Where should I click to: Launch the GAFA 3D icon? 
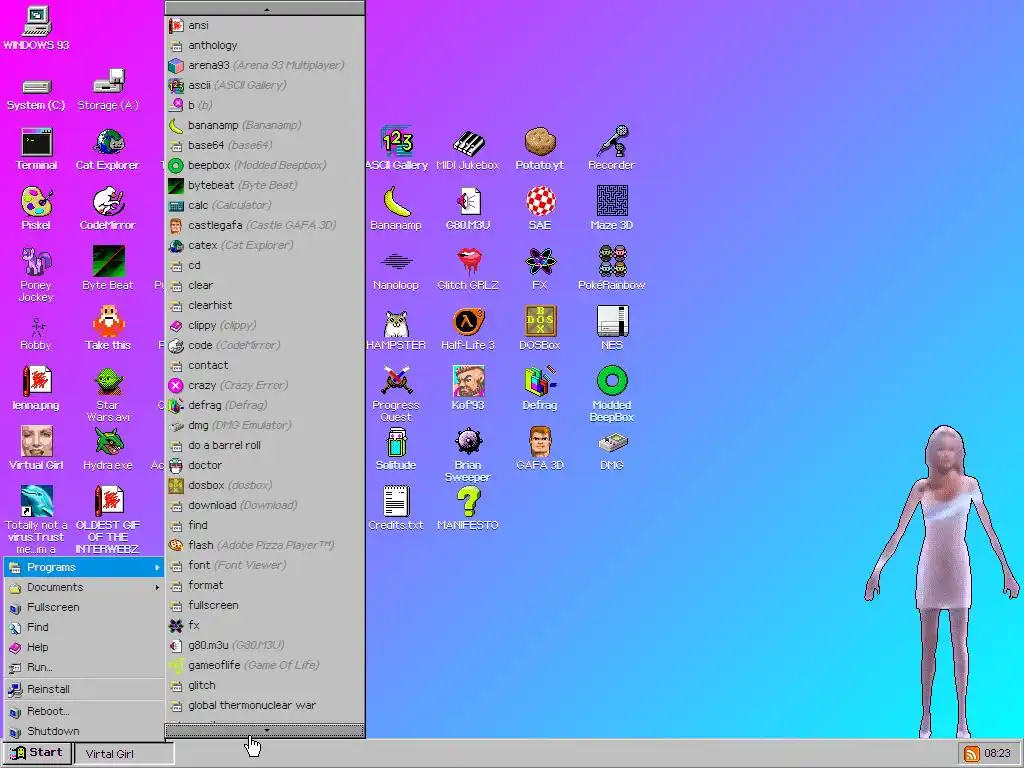pos(539,449)
